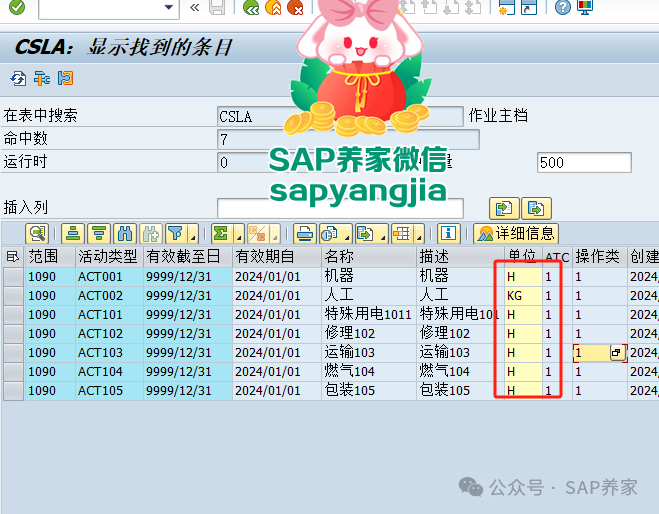Expand the Subtotals dropdown arrow
Screen dimensions: 659x514
[274, 235]
